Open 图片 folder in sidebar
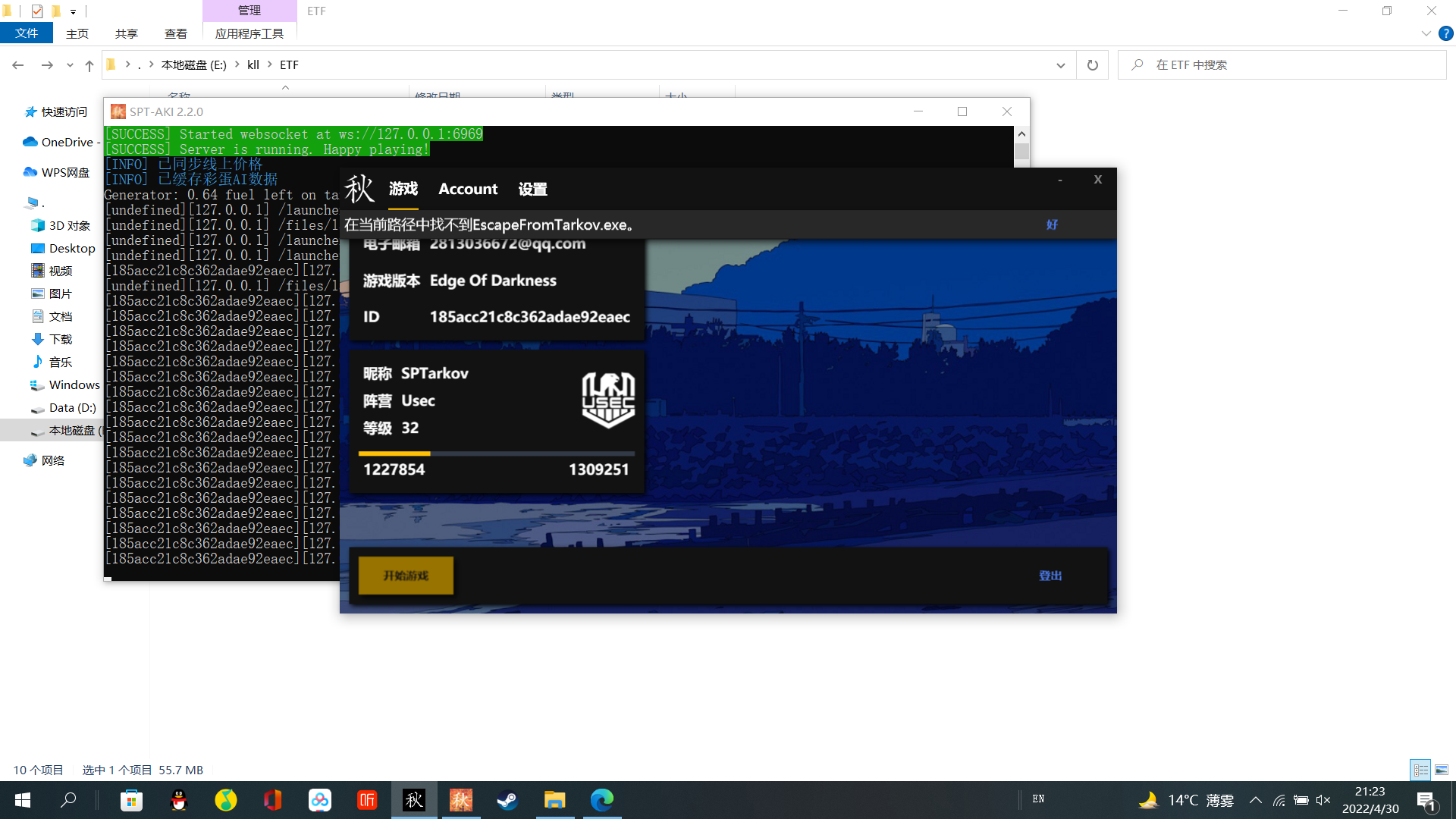This screenshot has width=1456, height=819. (x=52, y=294)
